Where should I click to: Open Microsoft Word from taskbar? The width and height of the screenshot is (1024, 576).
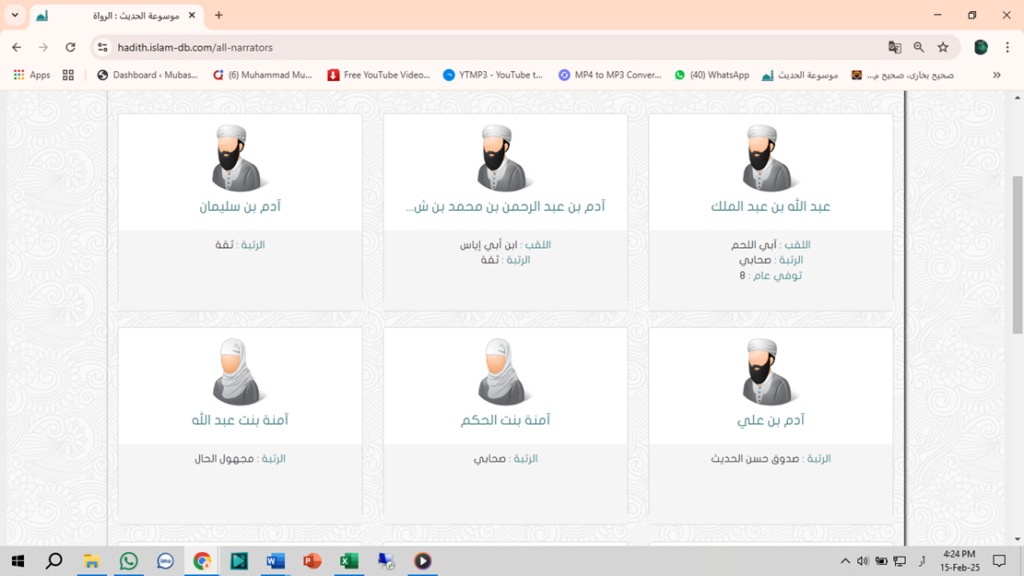276,561
